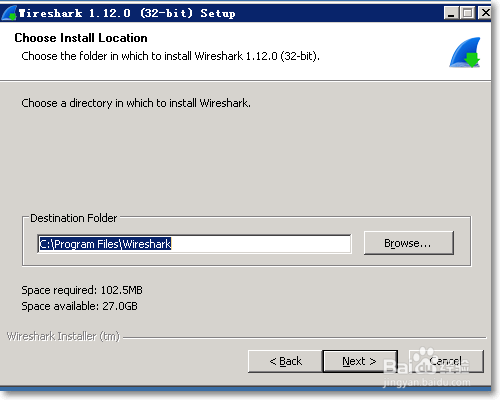Click the Wireshark title bar icon
The width and height of the screenshot is (500, 400).
click(x=9, y=13)
